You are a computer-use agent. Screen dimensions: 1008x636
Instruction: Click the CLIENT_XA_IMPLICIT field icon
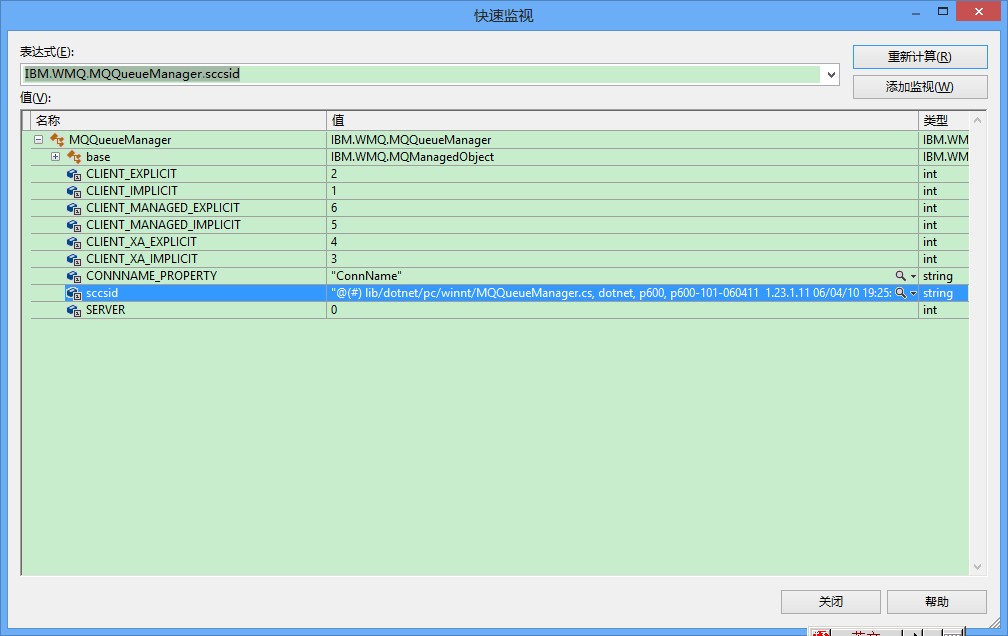(74, 259)
